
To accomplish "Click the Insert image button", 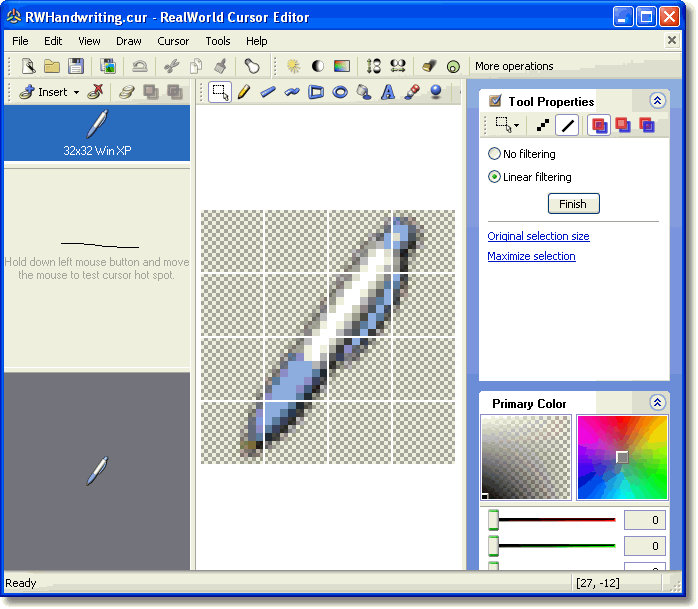I will click(x=44, y=92).
